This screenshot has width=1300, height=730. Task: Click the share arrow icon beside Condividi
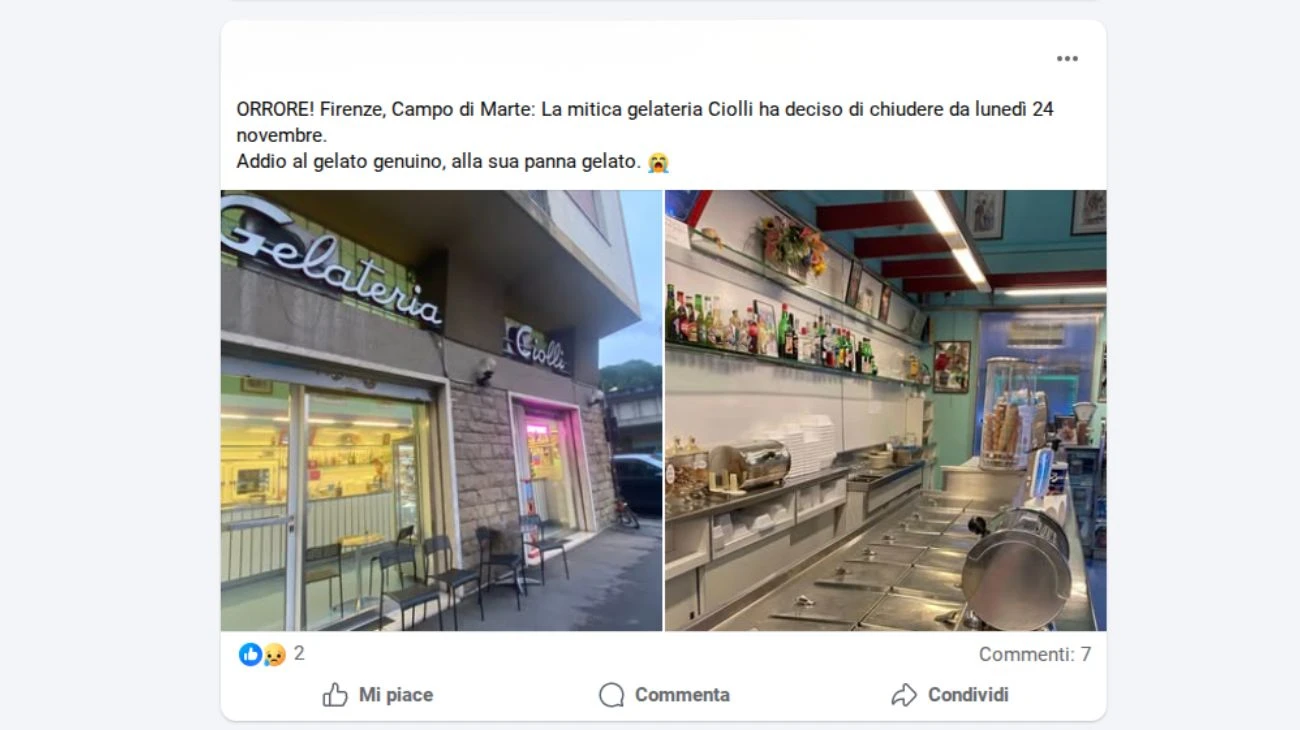pyautogui.click(x=904, y=695)
